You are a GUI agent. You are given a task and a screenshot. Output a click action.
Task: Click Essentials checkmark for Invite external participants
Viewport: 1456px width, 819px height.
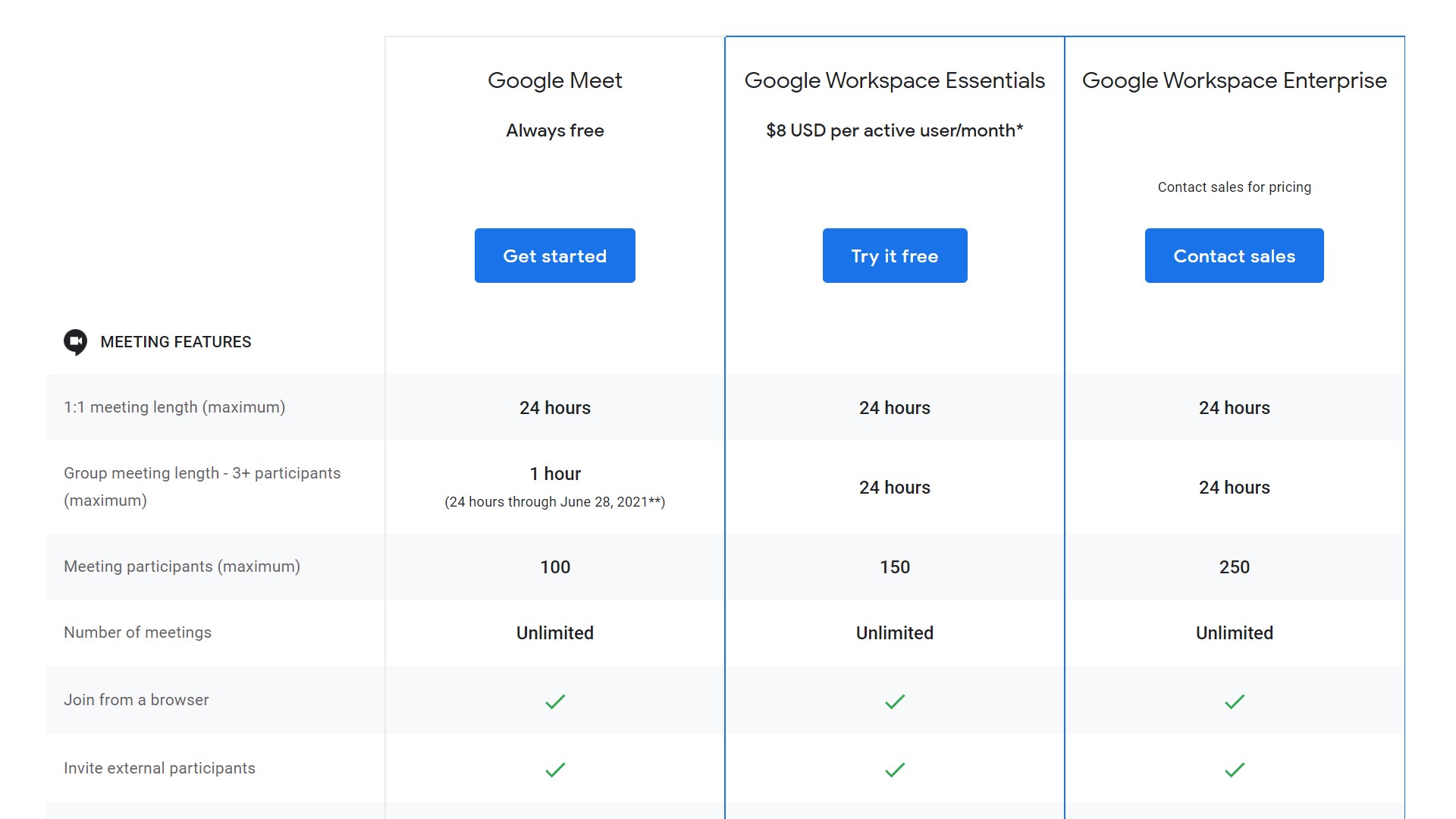[895, 770]
